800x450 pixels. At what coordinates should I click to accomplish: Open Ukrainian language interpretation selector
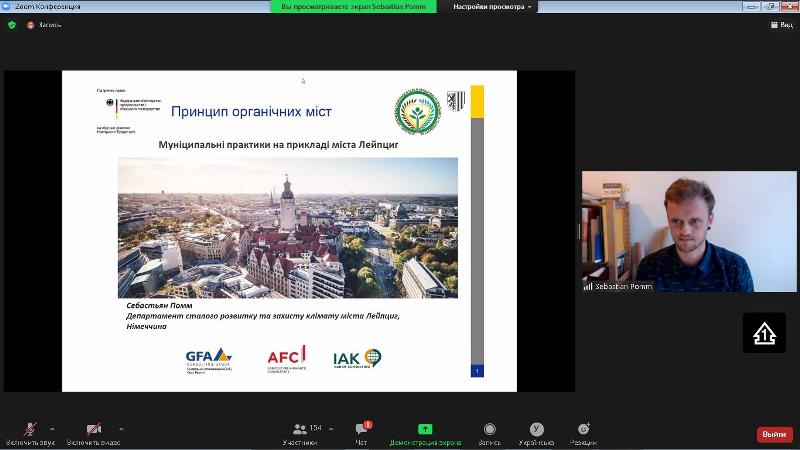point(537,433)
